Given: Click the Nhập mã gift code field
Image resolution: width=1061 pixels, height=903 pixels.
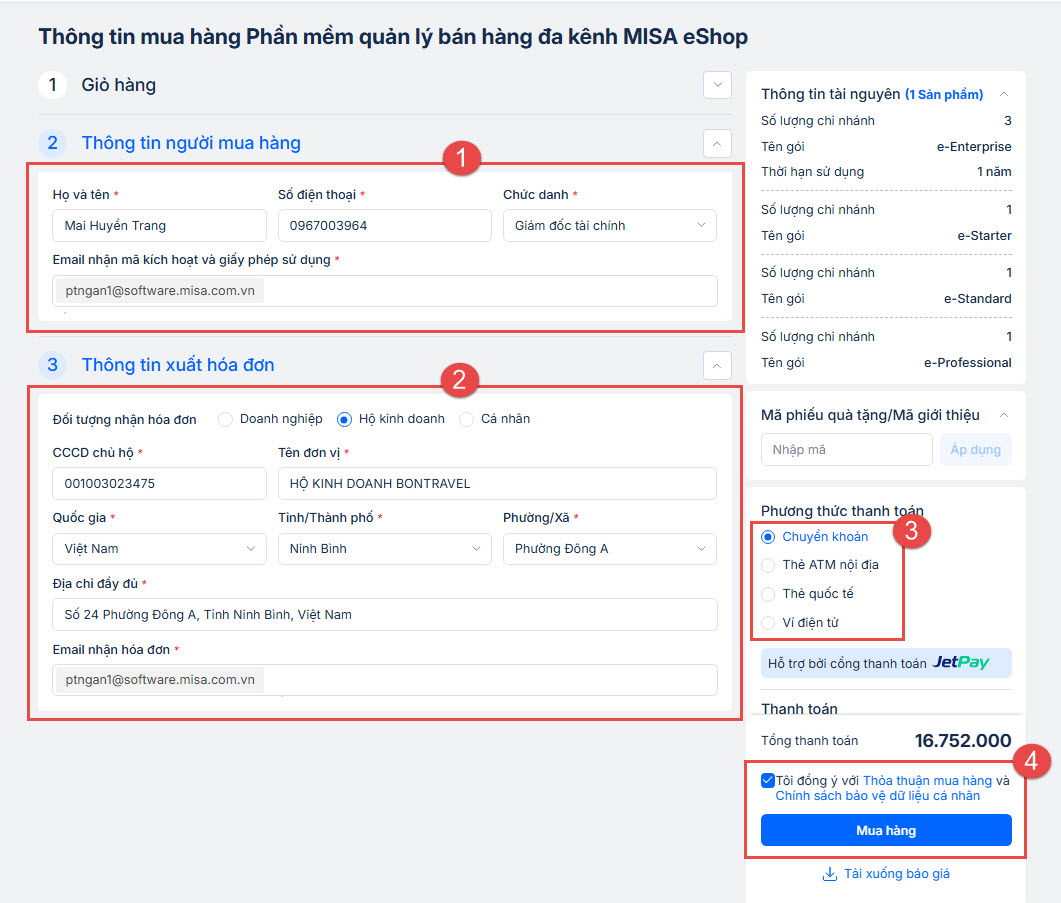Looking at the screenshot, I should 846,450.
